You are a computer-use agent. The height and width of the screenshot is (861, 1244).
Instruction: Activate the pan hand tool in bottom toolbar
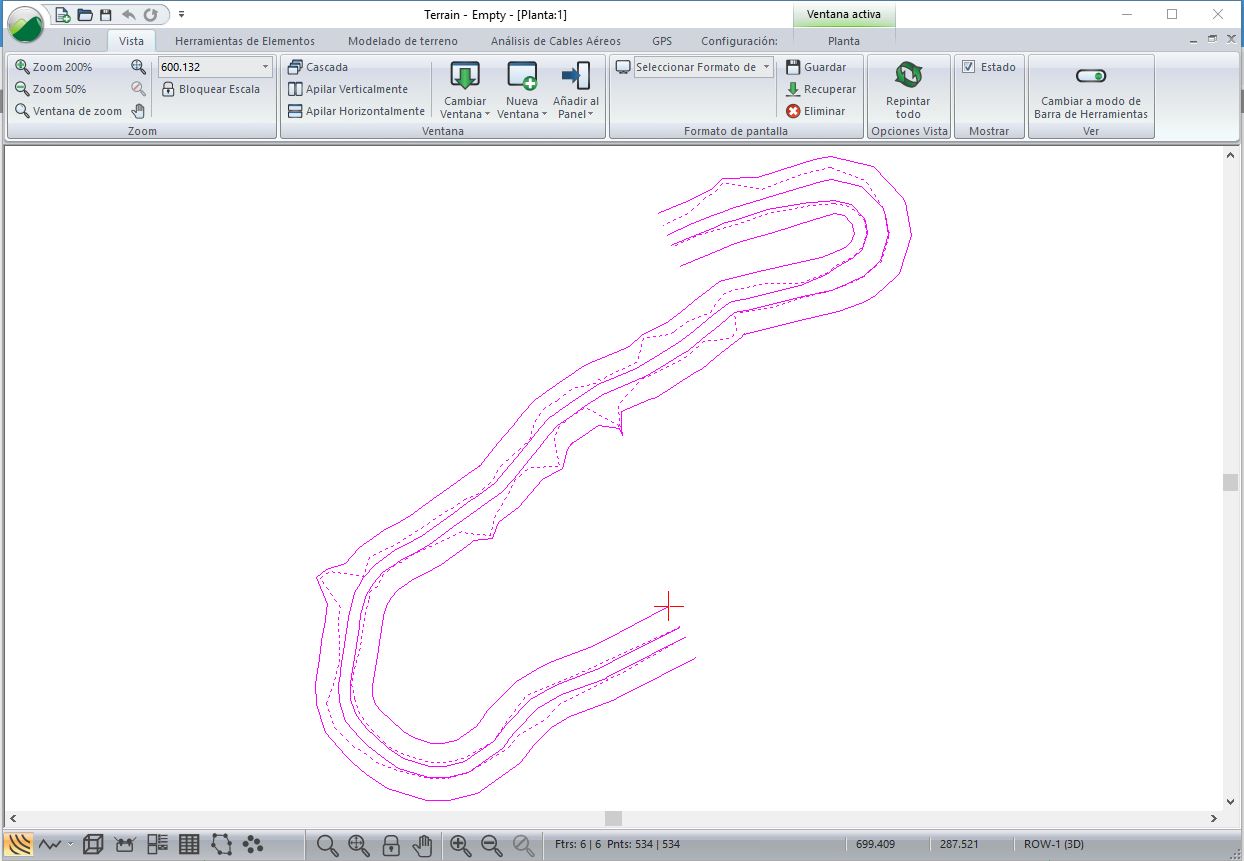(423, 845)
